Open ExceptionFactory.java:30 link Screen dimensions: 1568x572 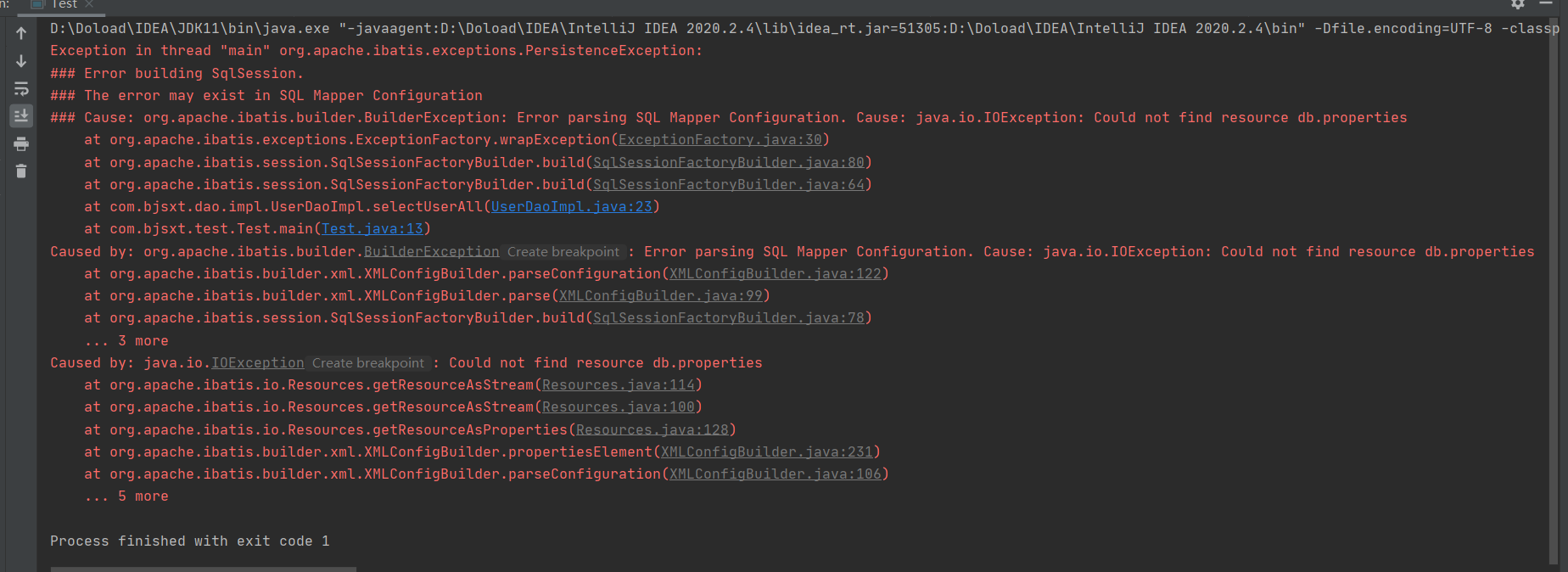720,140
